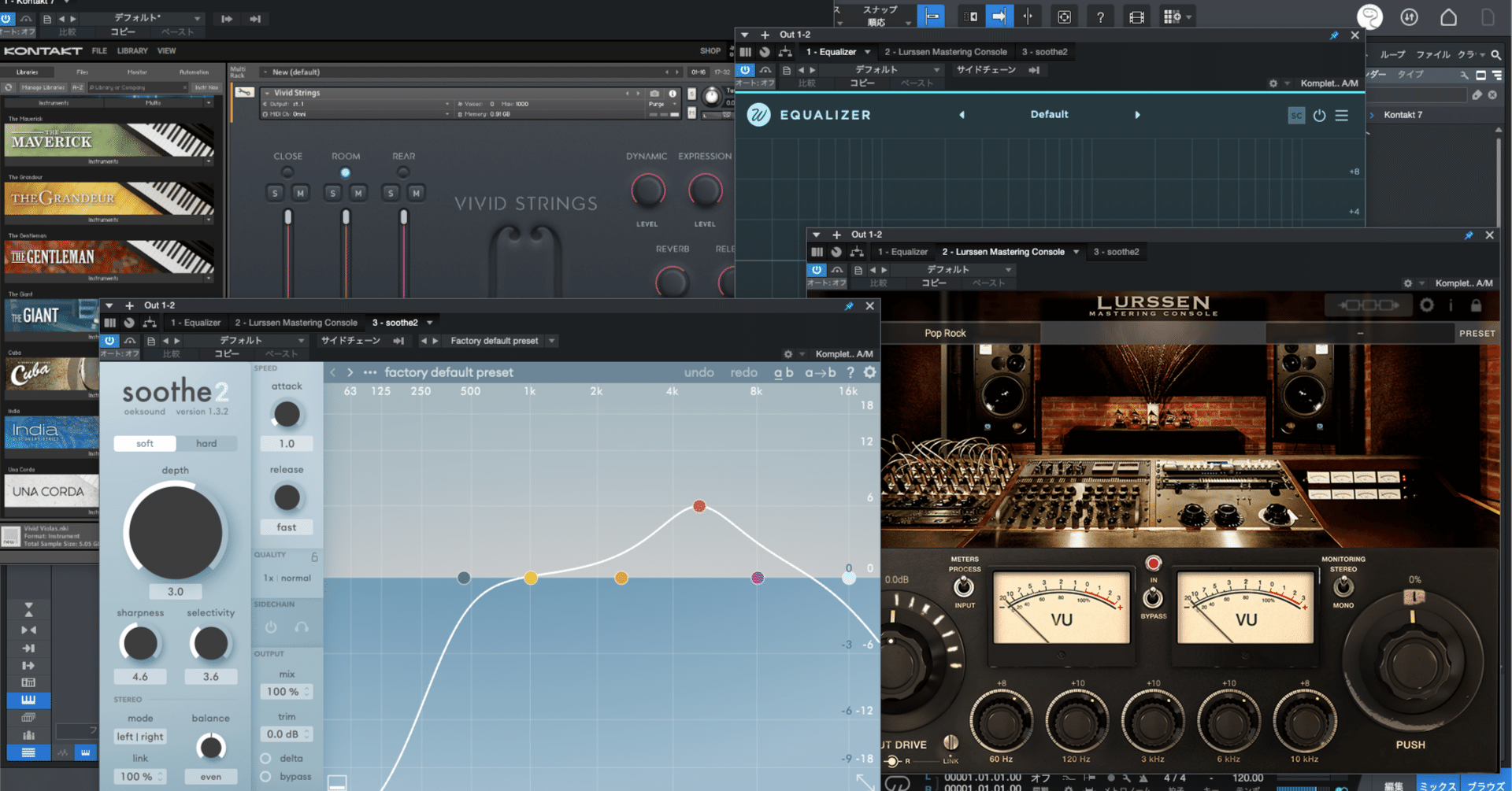
Task: Open soothe2 trim 0.0 dB stepper
Action: coord(307,734)
